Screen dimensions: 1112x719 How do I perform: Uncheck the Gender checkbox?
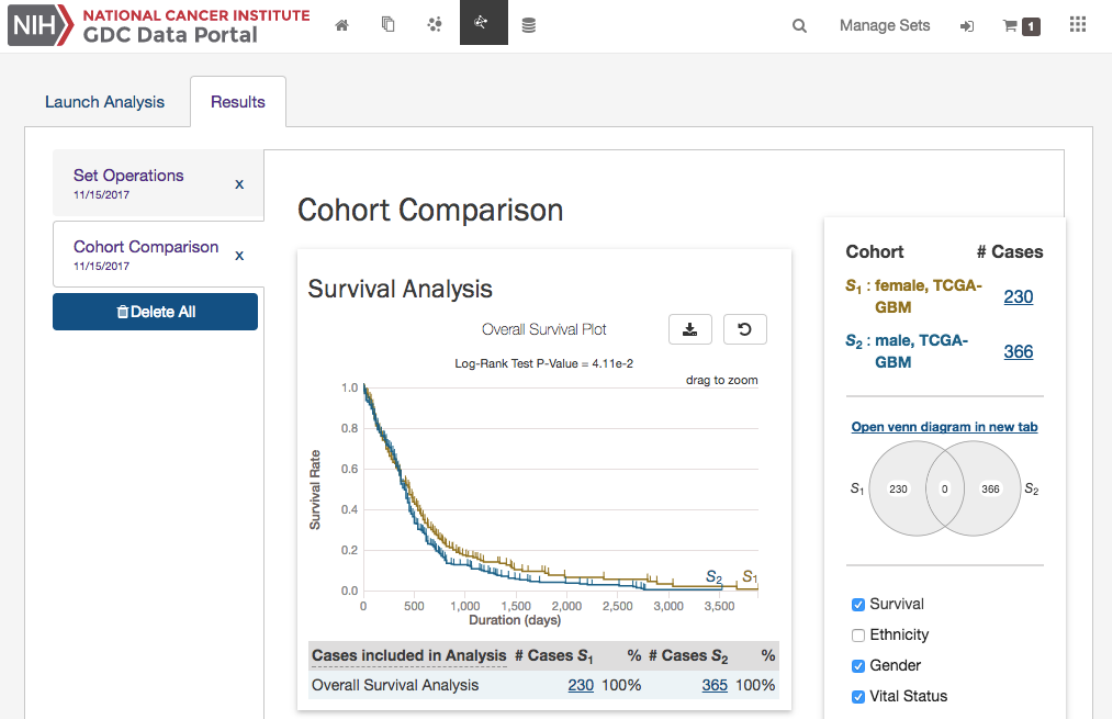coord(858,666)
